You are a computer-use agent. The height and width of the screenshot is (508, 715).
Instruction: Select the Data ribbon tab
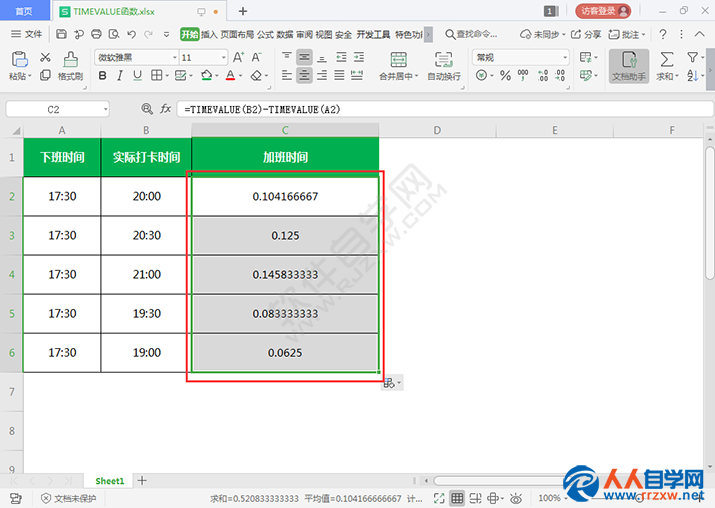(285, 34)
